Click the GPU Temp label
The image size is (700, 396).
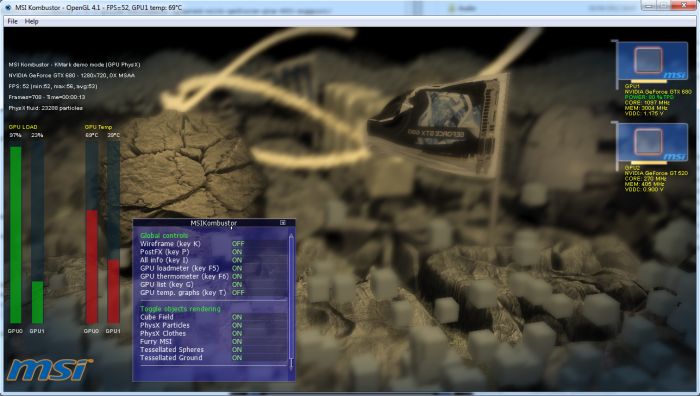pyautogui.click(x=98, y=127)
